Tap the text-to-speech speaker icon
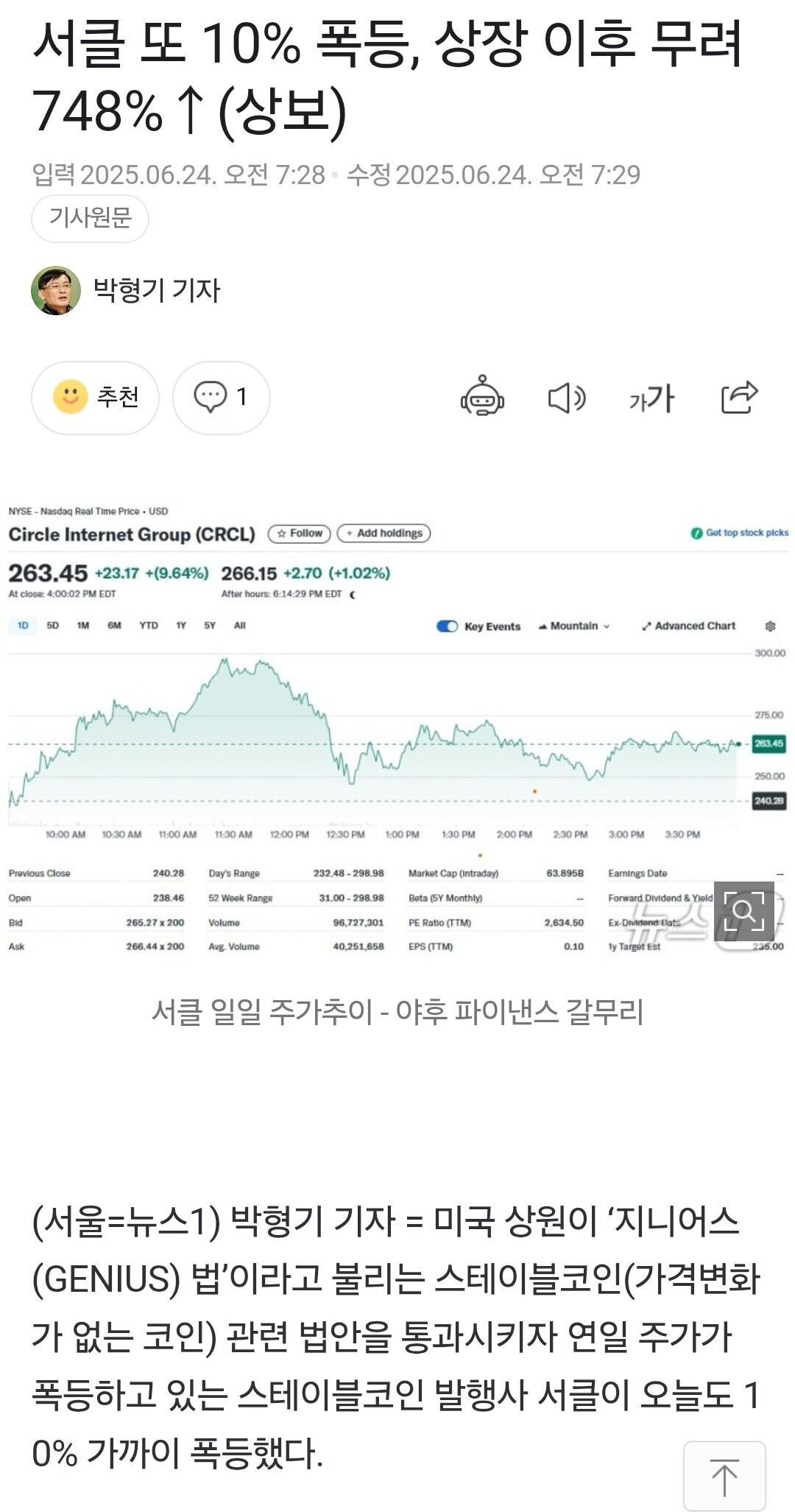This screenshot has width=795, height=1512. 567,398
